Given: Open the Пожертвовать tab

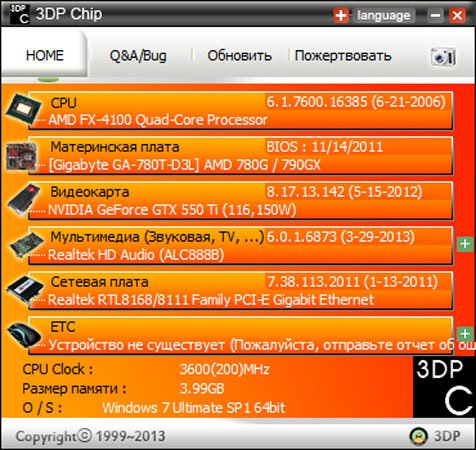Looking at the screenshot, I should [343, 56].
